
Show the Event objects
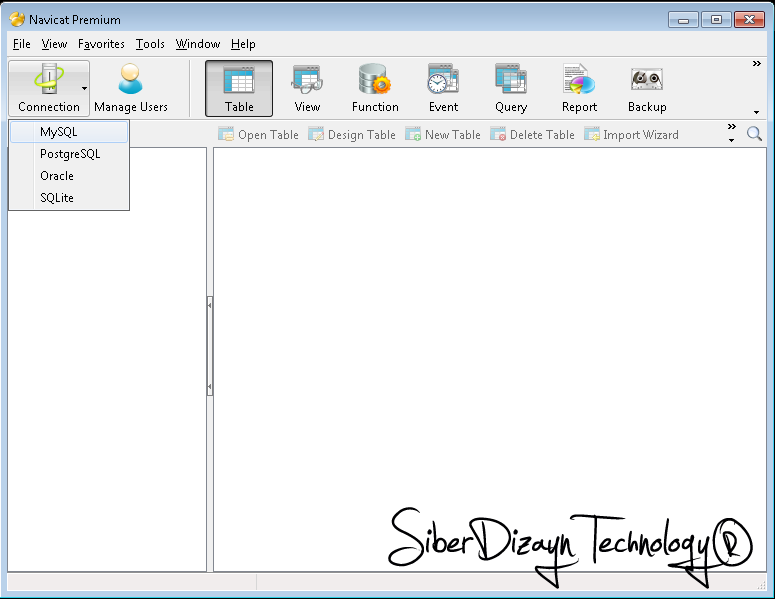443,88
